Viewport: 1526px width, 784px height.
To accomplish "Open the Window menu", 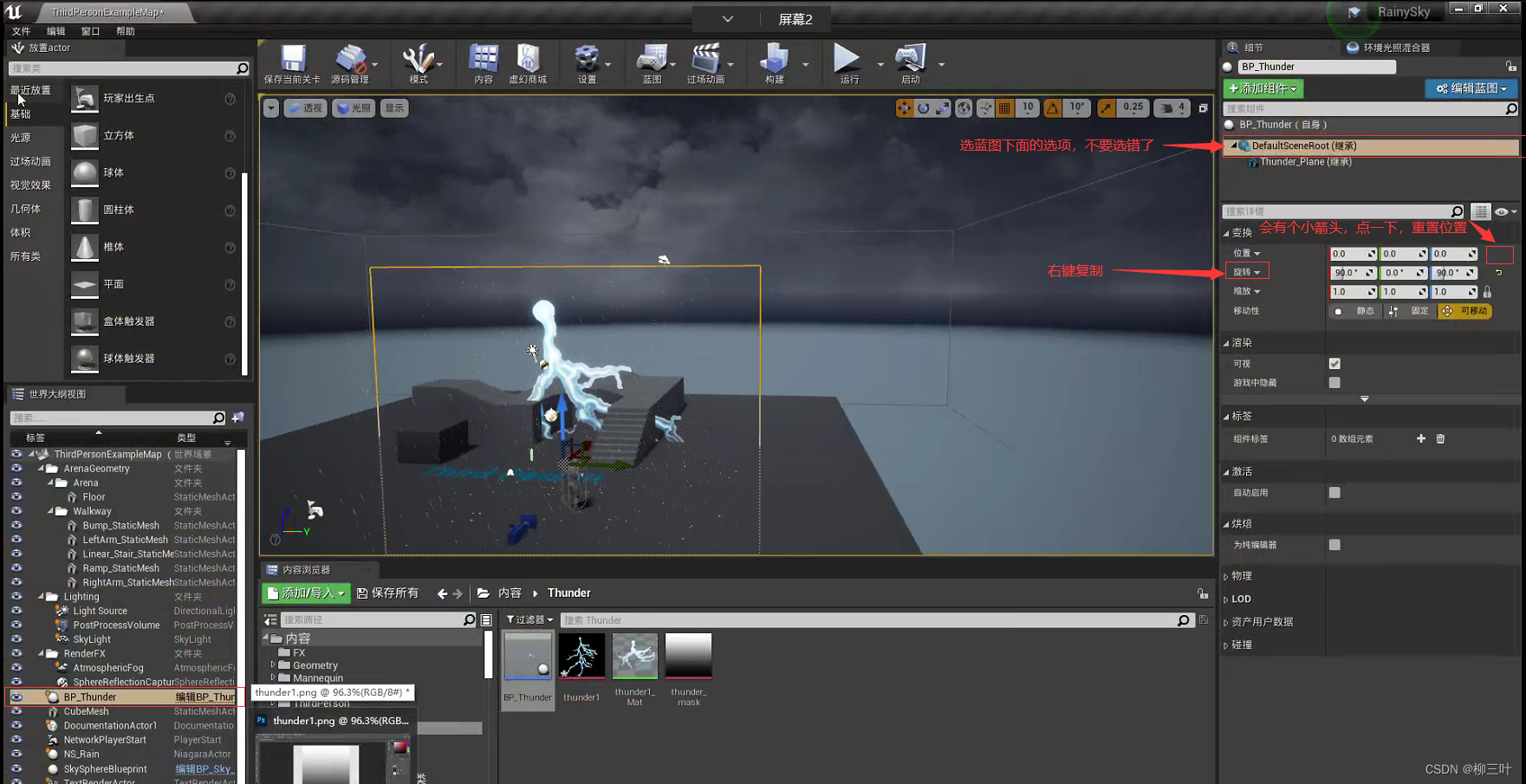I will pos(90,31).
